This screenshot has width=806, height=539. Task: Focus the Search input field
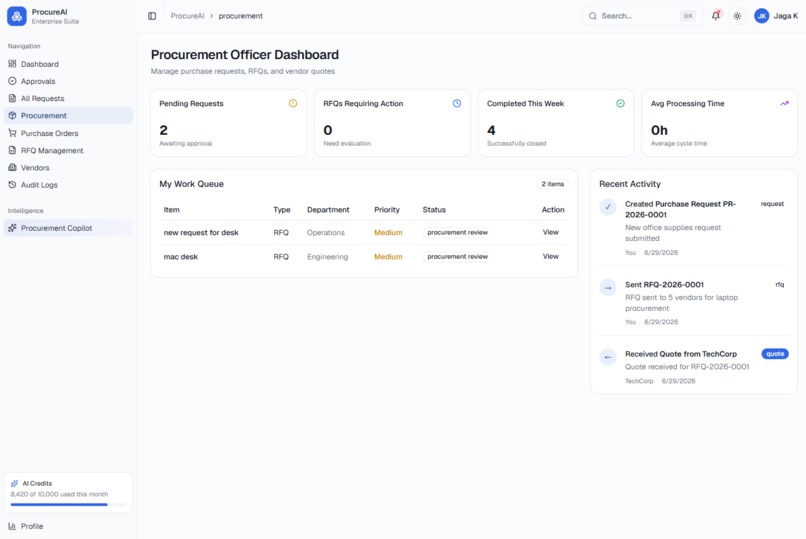coord(642,16)
